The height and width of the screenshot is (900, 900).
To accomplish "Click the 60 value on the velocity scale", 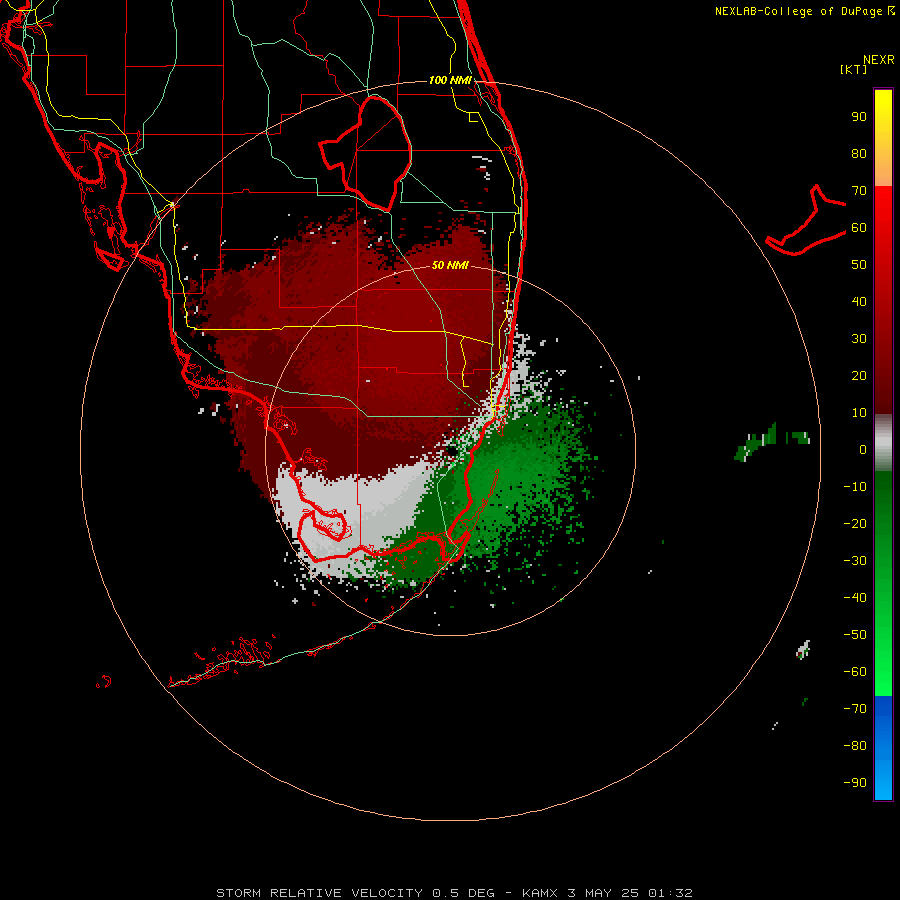I will [859, 228].
